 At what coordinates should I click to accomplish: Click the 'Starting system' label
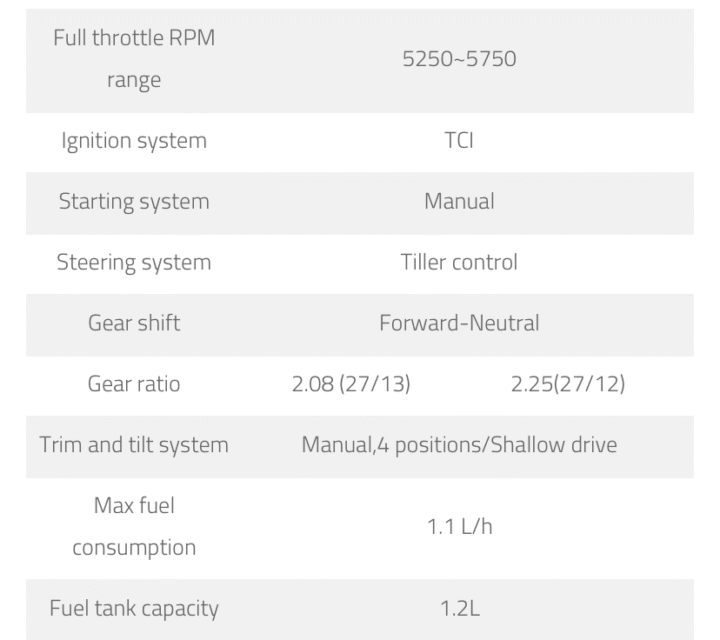134,202
